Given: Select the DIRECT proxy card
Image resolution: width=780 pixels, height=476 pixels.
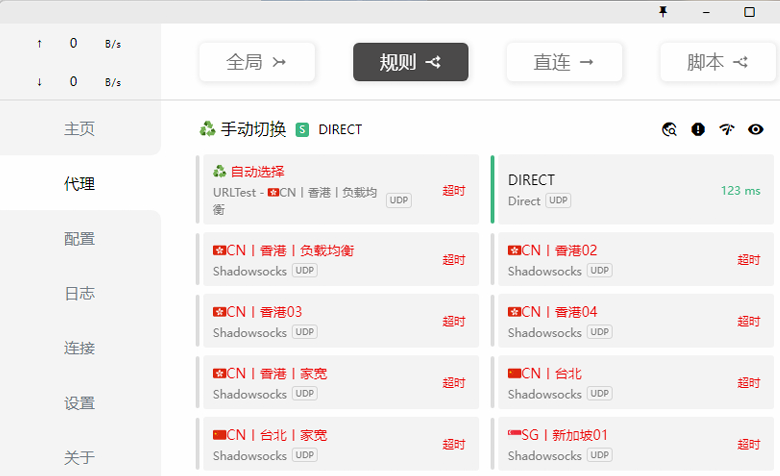Looking at the screenshot, I should (633, 190).
